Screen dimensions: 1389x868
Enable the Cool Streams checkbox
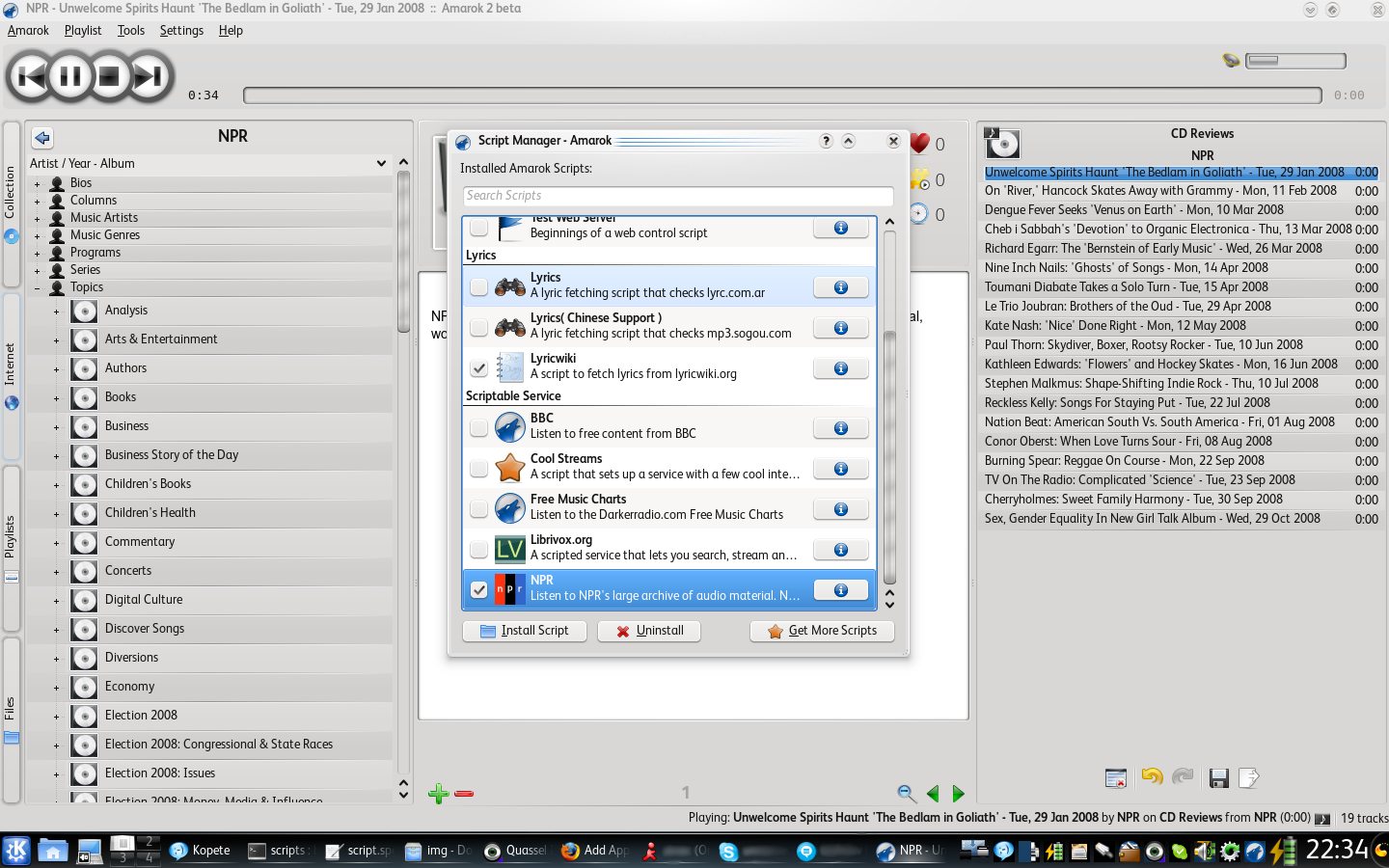coord(478,469)
